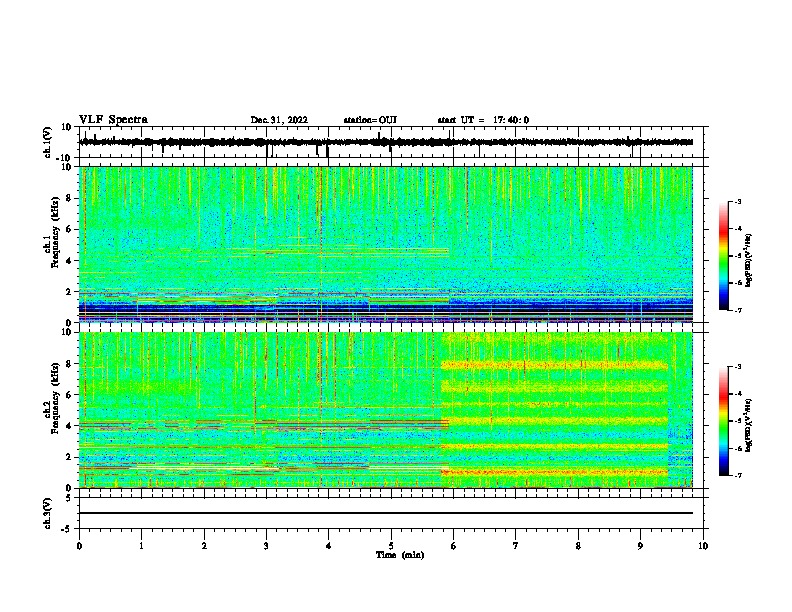The height and width of the screenshot is (612, 792).
Task: Click the ch.1 voltage waveform trace
Action: coord(386,142)
